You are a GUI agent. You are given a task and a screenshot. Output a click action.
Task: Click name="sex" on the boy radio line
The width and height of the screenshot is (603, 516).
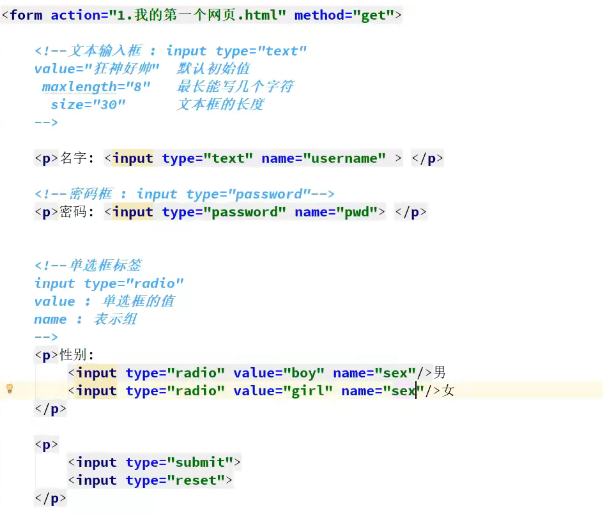point(375,373)
